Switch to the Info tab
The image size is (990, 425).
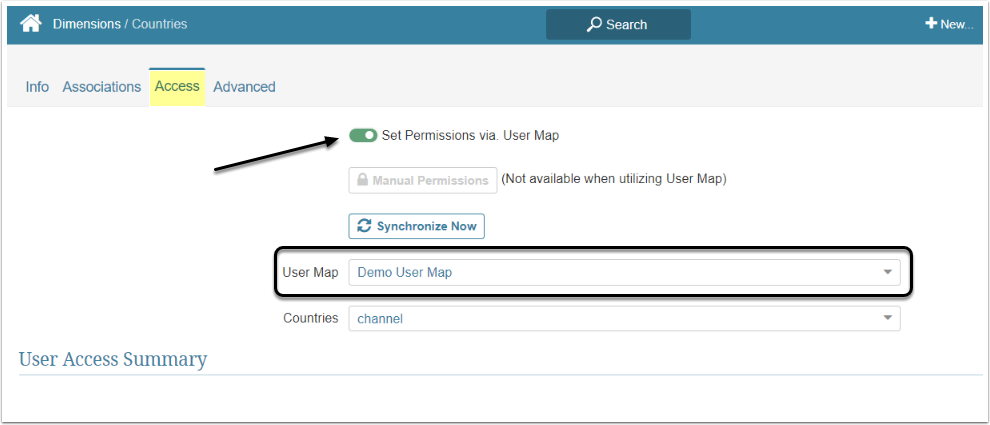[37, 87]
